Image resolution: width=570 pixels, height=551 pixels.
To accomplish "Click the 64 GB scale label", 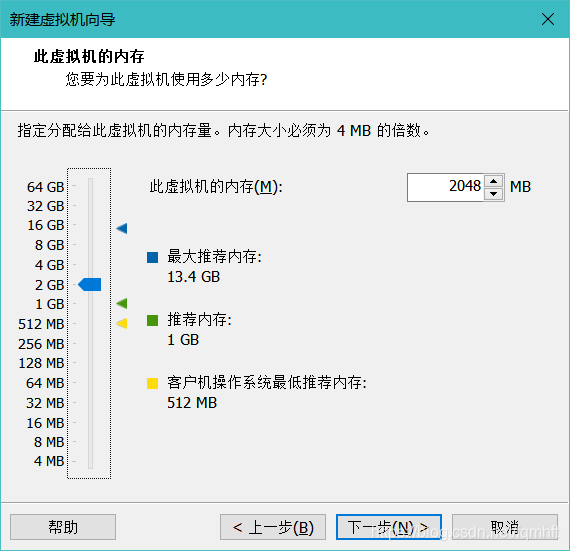I will [x=45, y=187].
